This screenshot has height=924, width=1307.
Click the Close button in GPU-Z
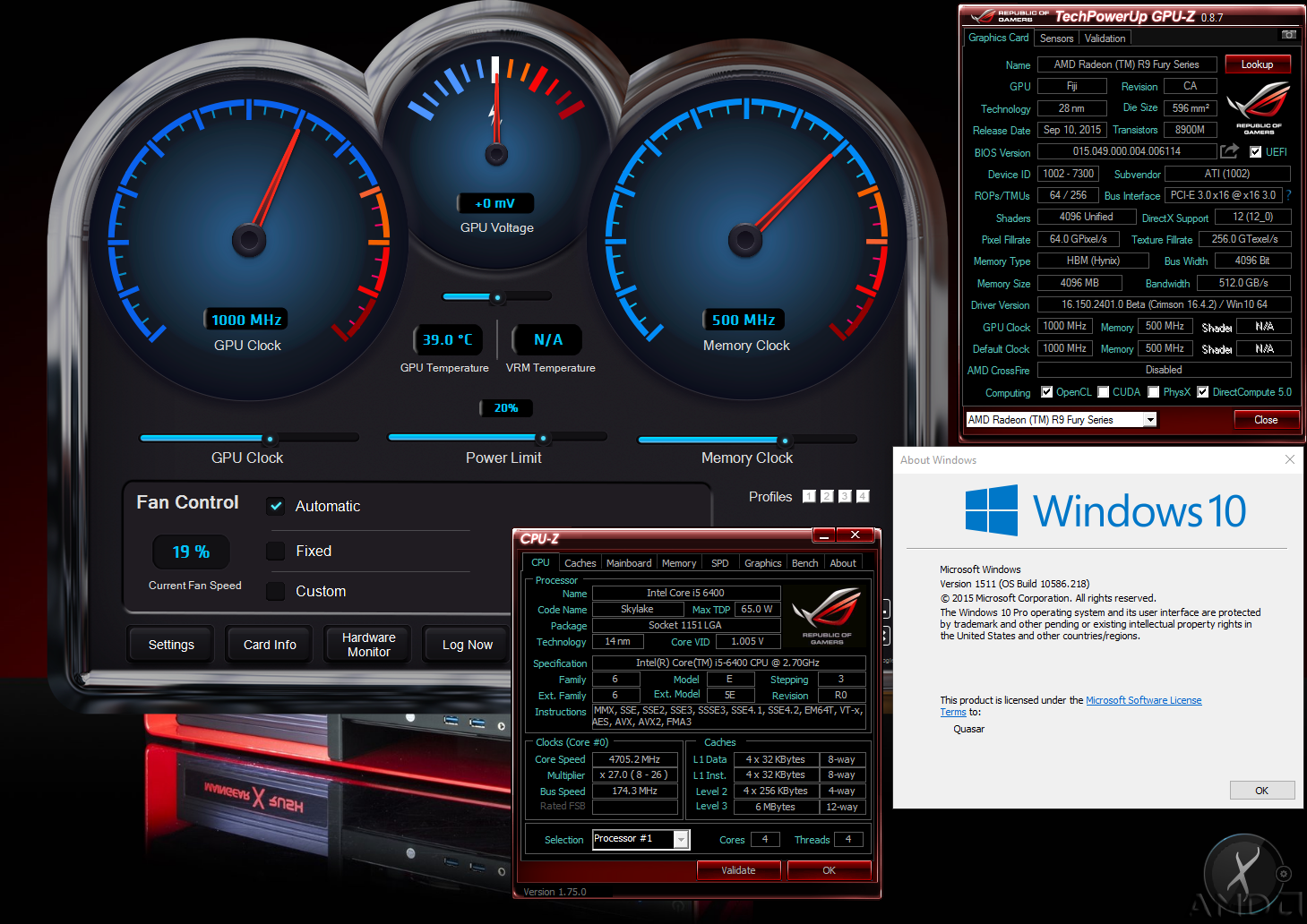click(x=1266, y=420)
